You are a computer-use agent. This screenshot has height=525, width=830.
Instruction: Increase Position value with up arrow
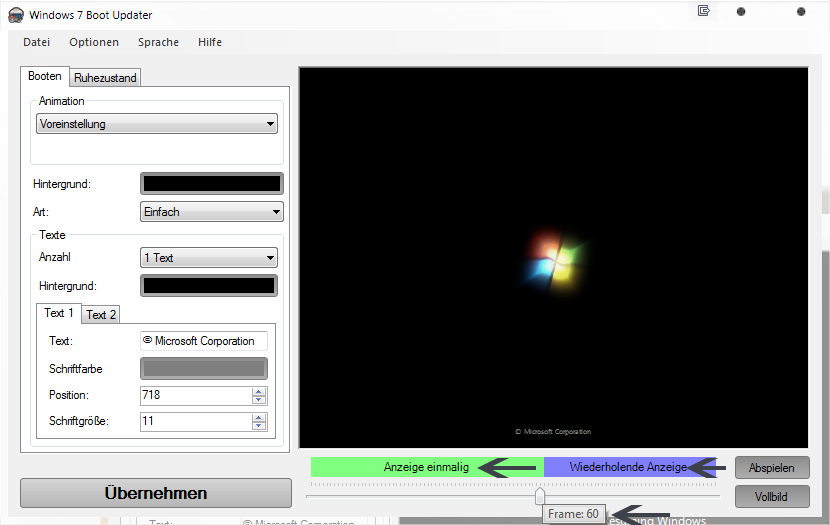click(259, 391)
